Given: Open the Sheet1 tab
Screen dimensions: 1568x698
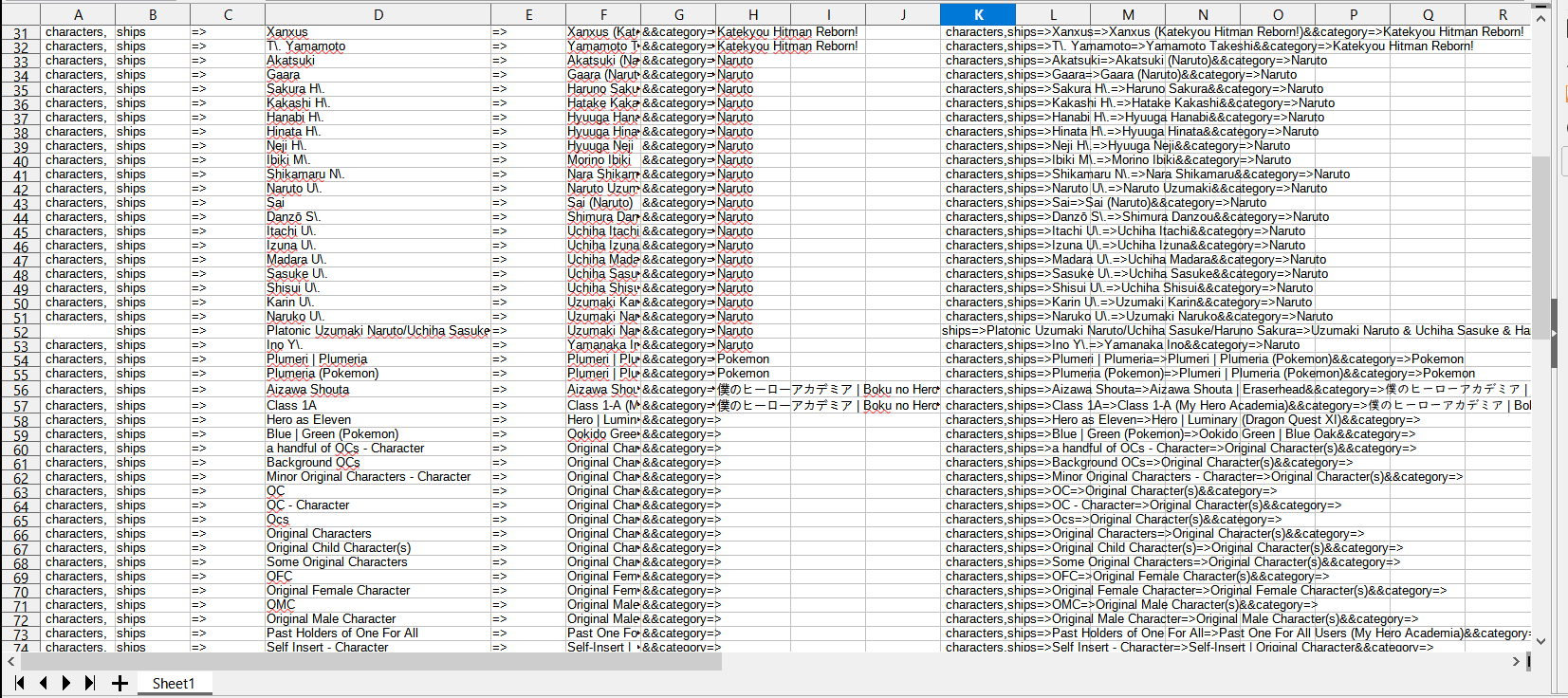Looking at the screenshot, I should pos(174,683).
